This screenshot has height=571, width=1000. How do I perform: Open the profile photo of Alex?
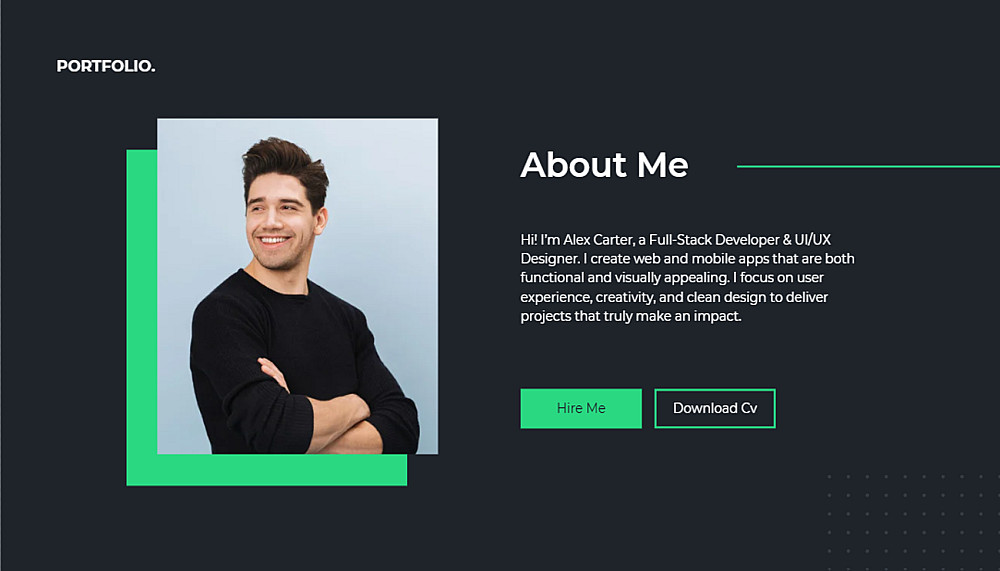(297, 286)
